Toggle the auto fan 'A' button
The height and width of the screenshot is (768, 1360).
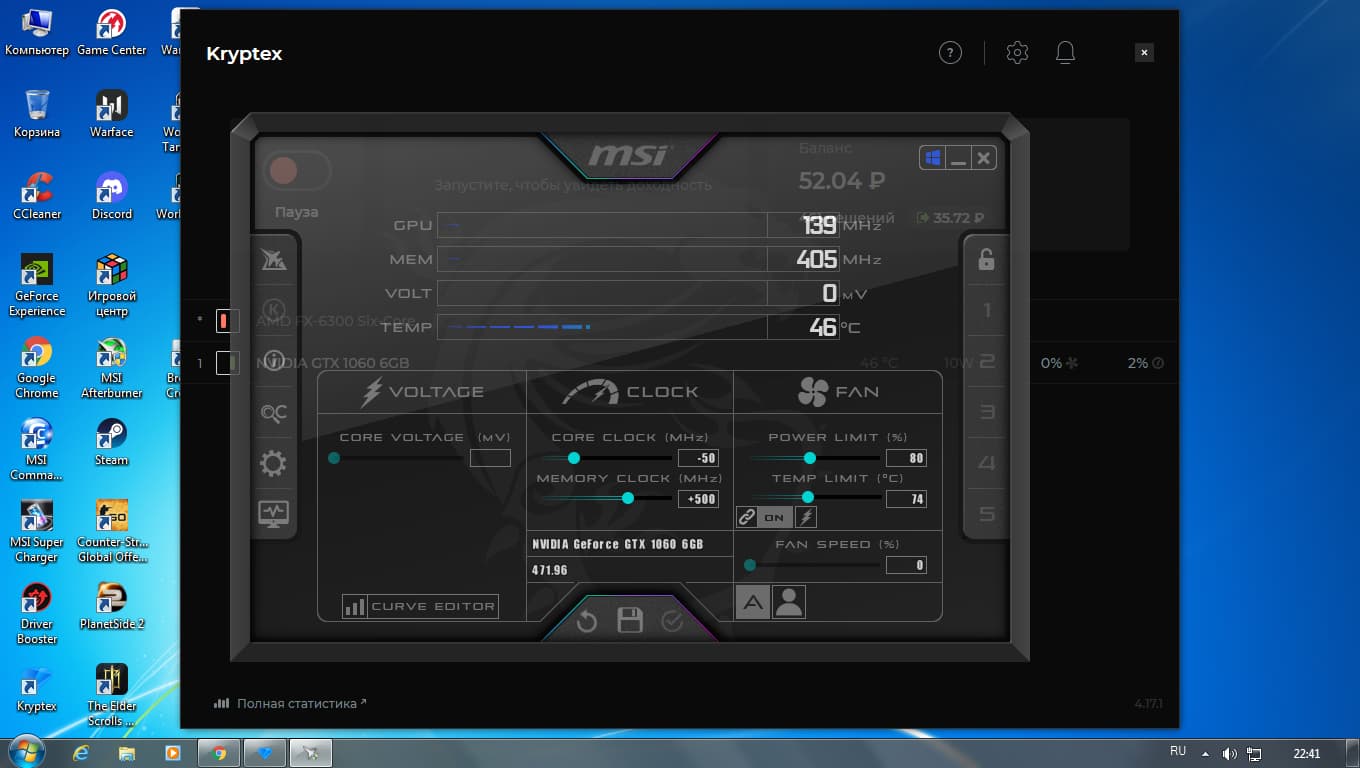(753, 601)
